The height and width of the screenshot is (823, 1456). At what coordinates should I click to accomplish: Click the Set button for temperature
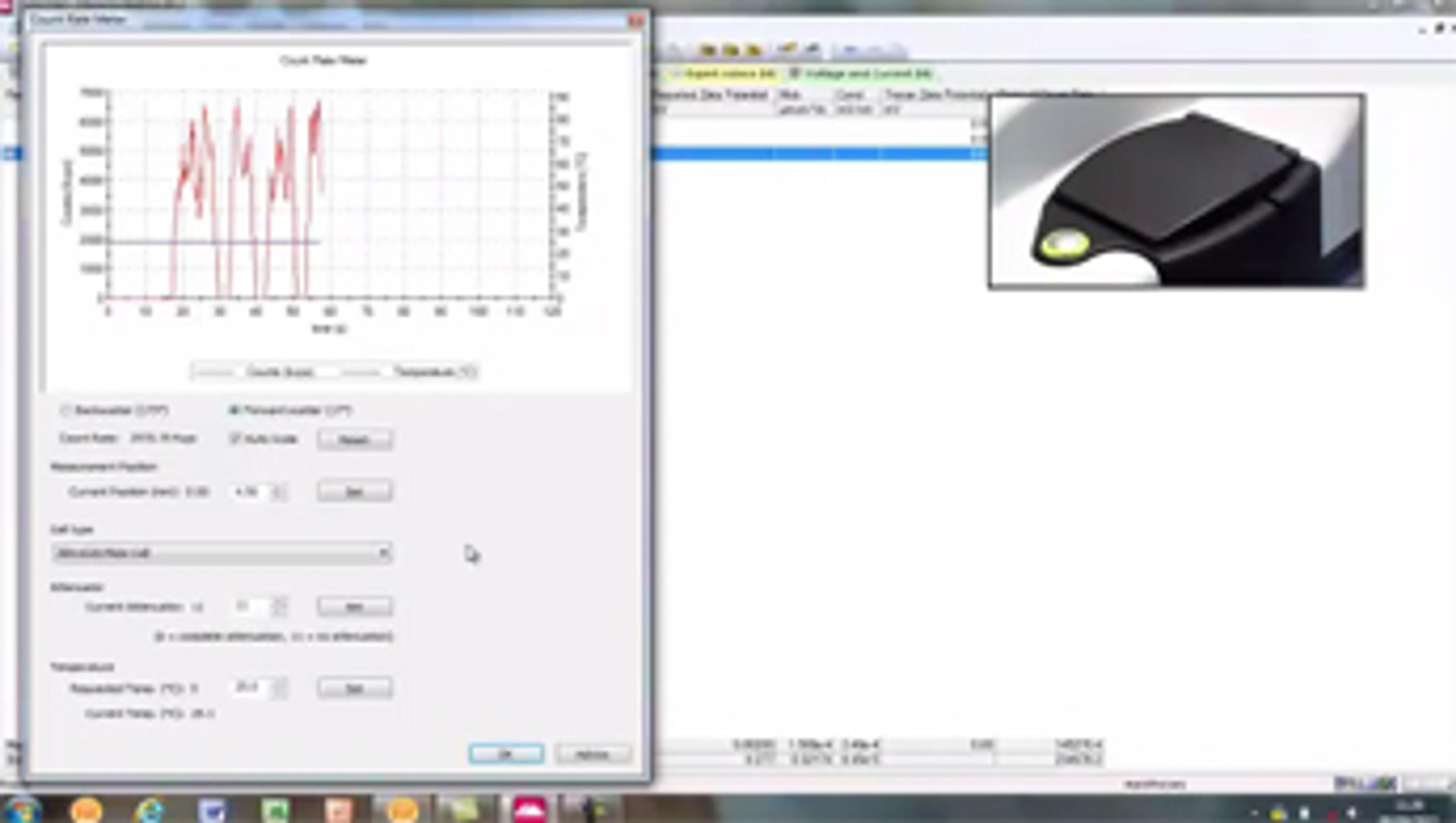point(355,688)
